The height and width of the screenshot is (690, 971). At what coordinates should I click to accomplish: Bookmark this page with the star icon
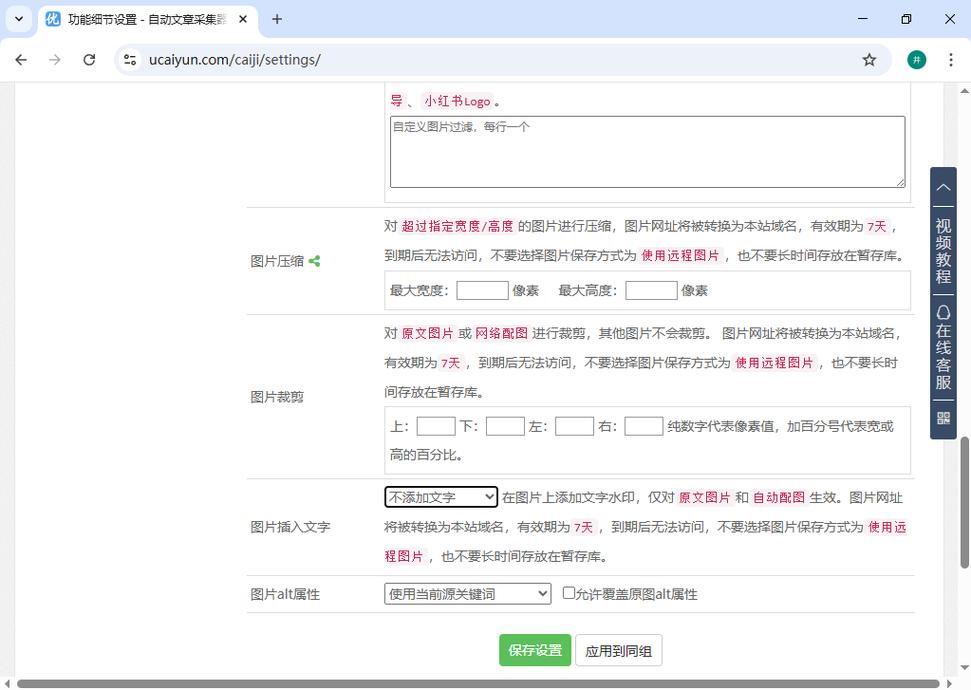(869, 59)
